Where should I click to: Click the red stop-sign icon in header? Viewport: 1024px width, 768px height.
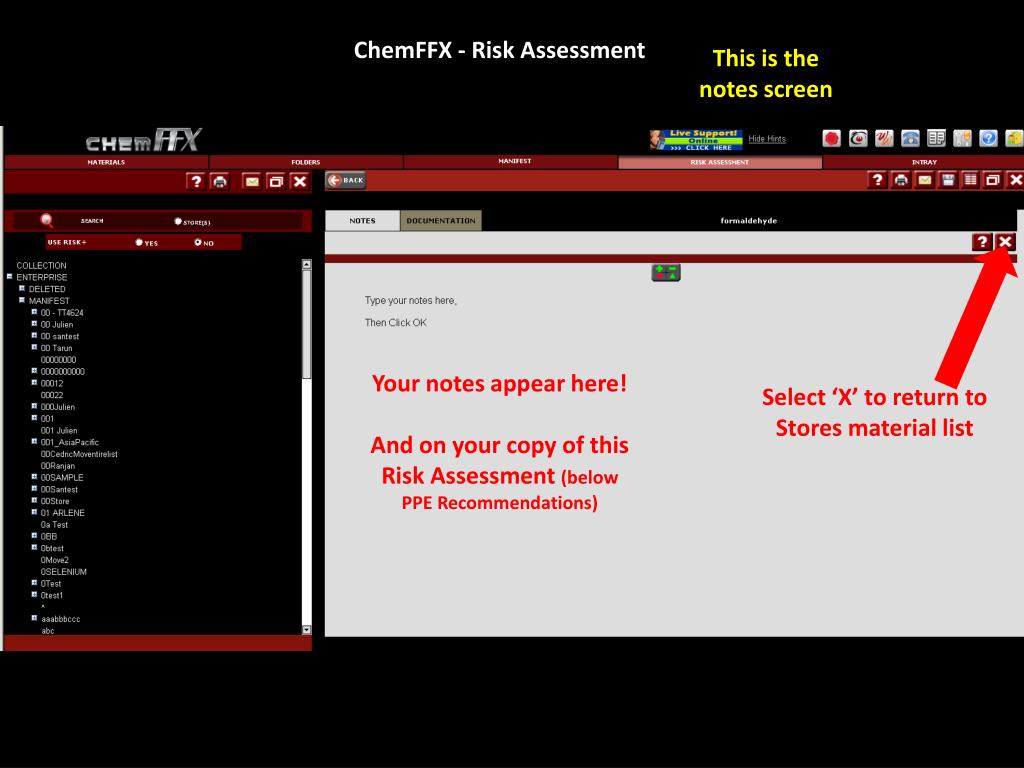coord(831,138)
